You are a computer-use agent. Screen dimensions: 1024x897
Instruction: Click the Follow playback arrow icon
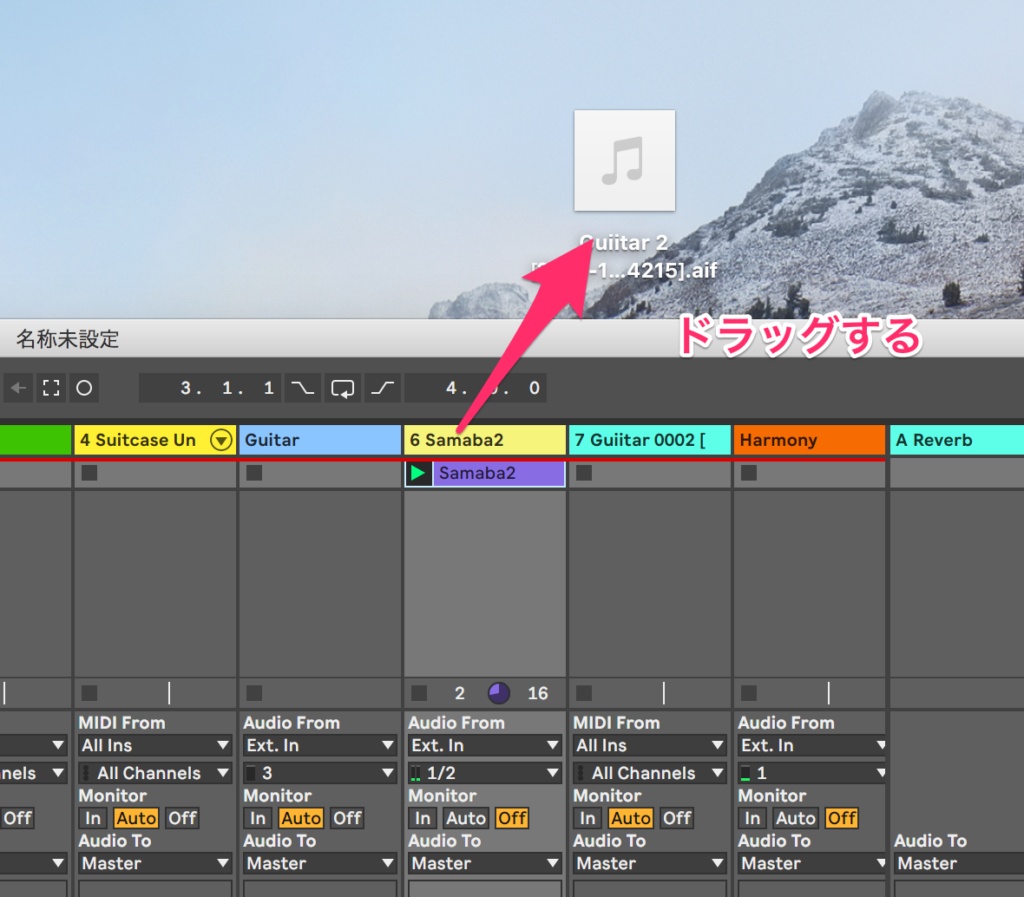click(18, 388)
